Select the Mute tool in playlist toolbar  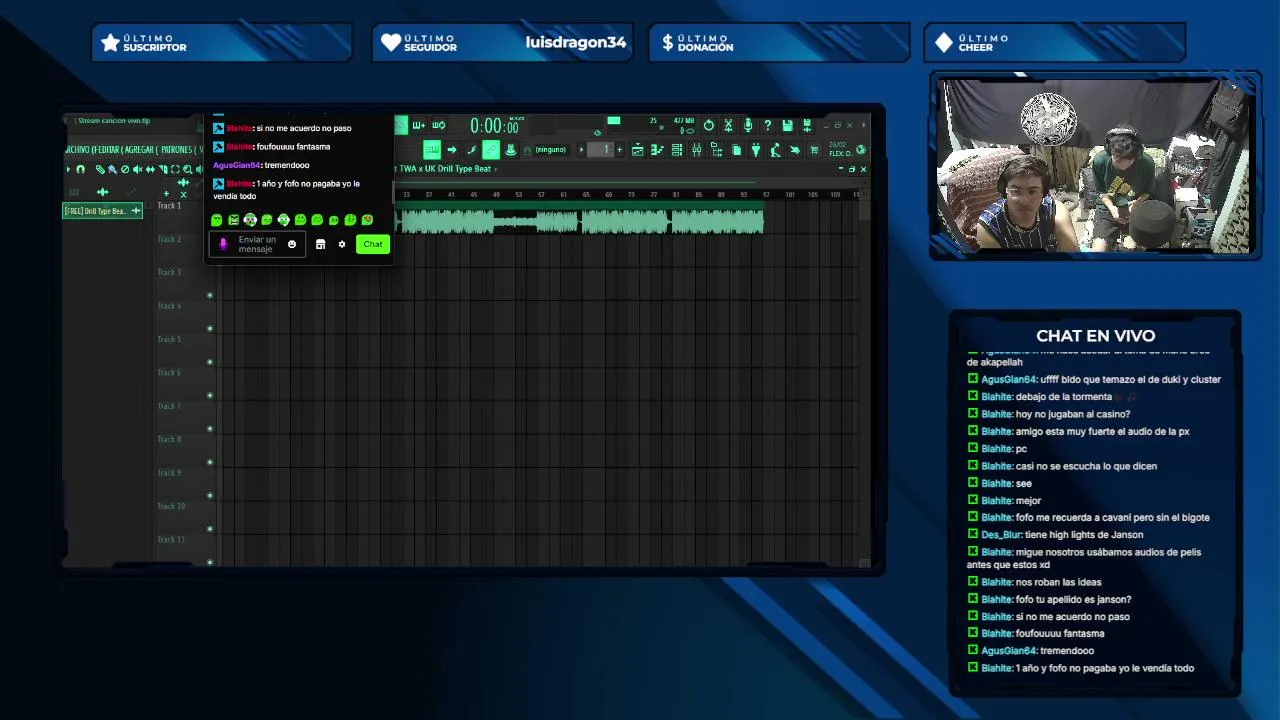pyautogui.click(x=138, y=169)
